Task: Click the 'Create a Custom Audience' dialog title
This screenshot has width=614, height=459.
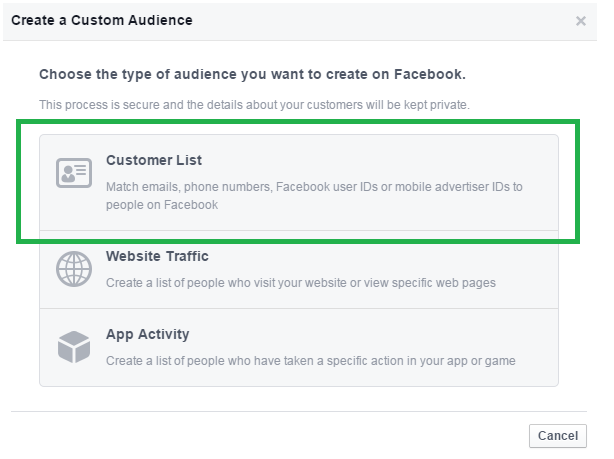Action: (102, 20)
